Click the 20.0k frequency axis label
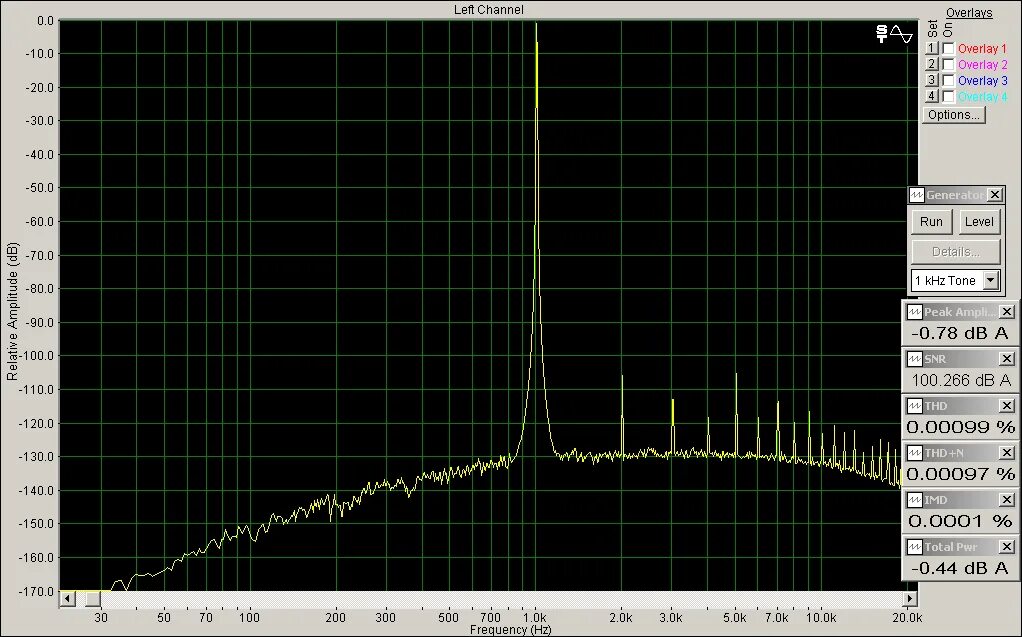Viewport: 1022px width, 637px height. click(907, 618)
